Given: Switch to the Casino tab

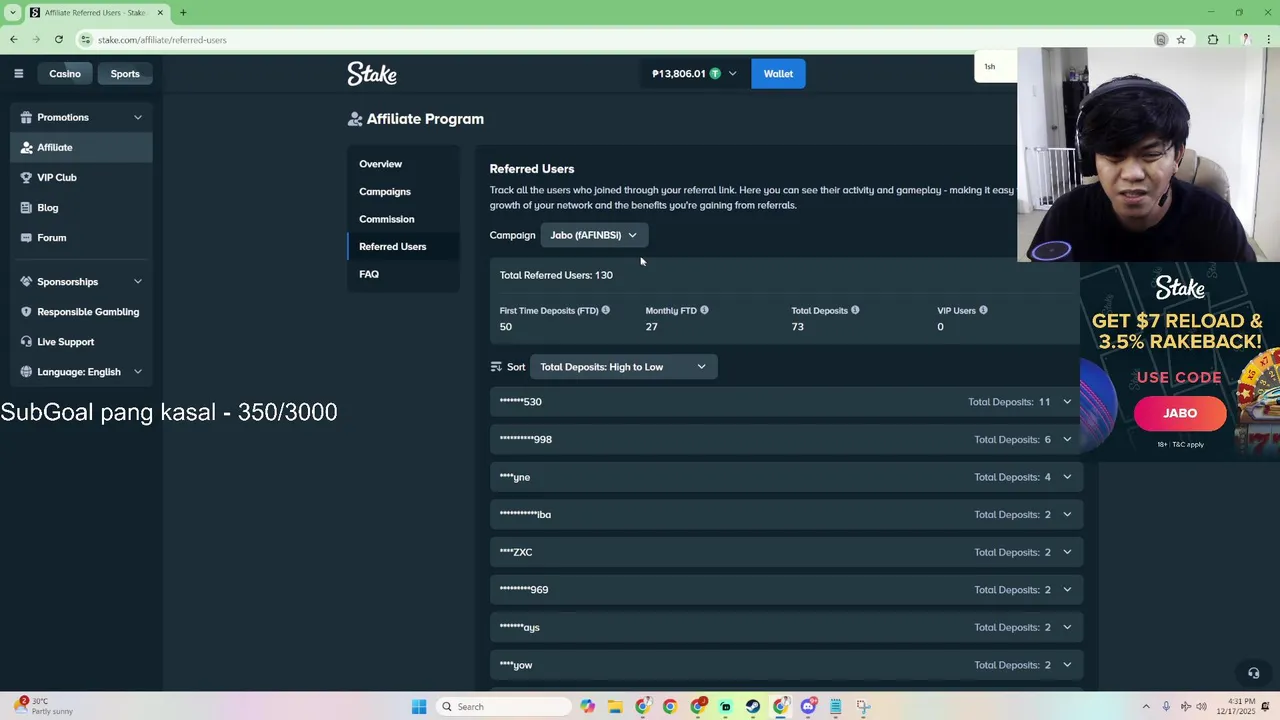Looking at the screenshot, I should [x=65, y=73].
